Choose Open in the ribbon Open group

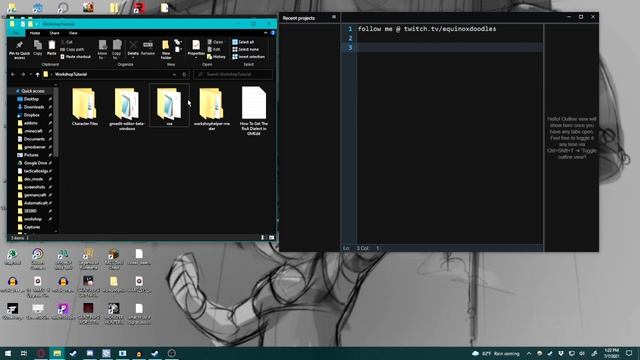(215, 42)
